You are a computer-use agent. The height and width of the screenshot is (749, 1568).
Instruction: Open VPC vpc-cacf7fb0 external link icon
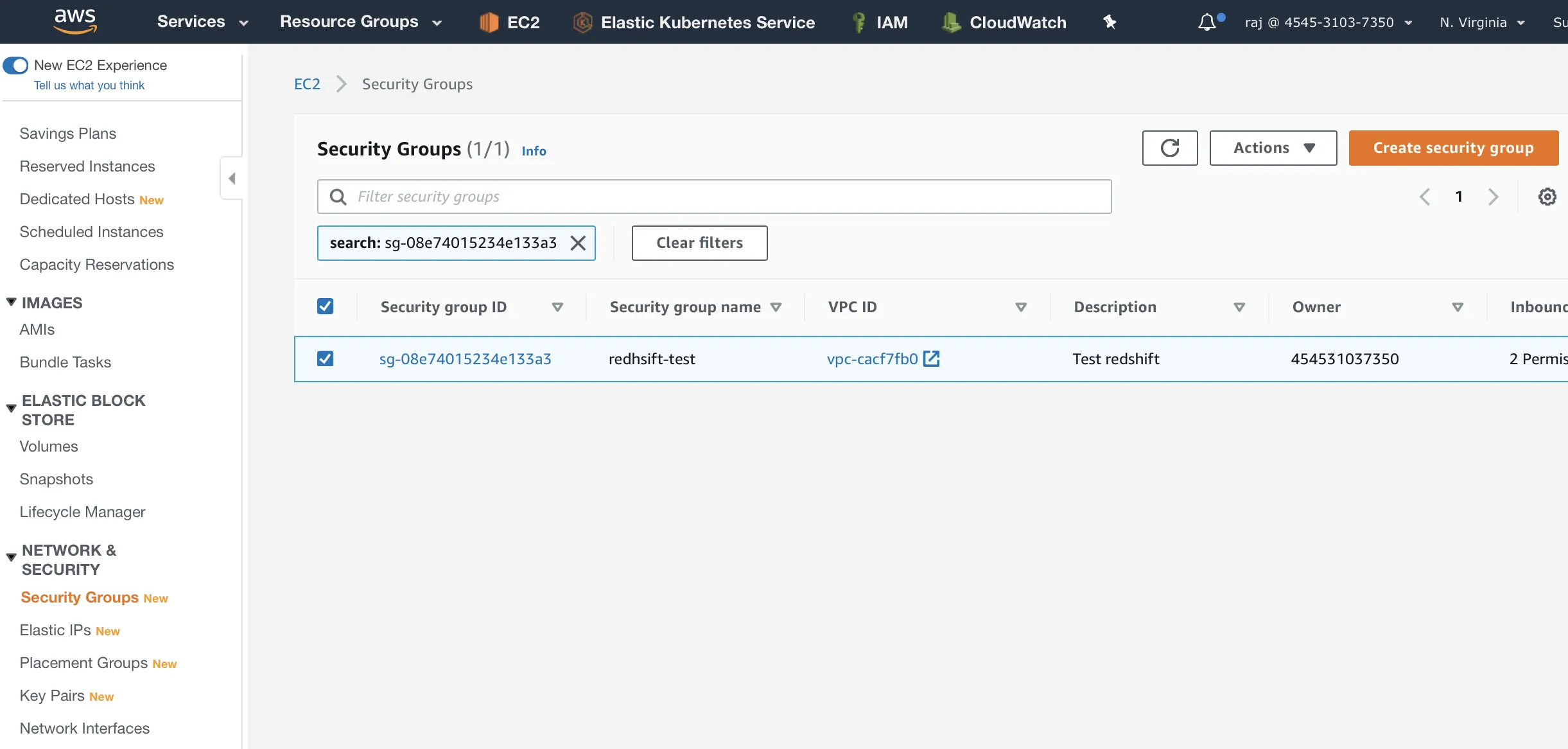(x=931, y=358)
